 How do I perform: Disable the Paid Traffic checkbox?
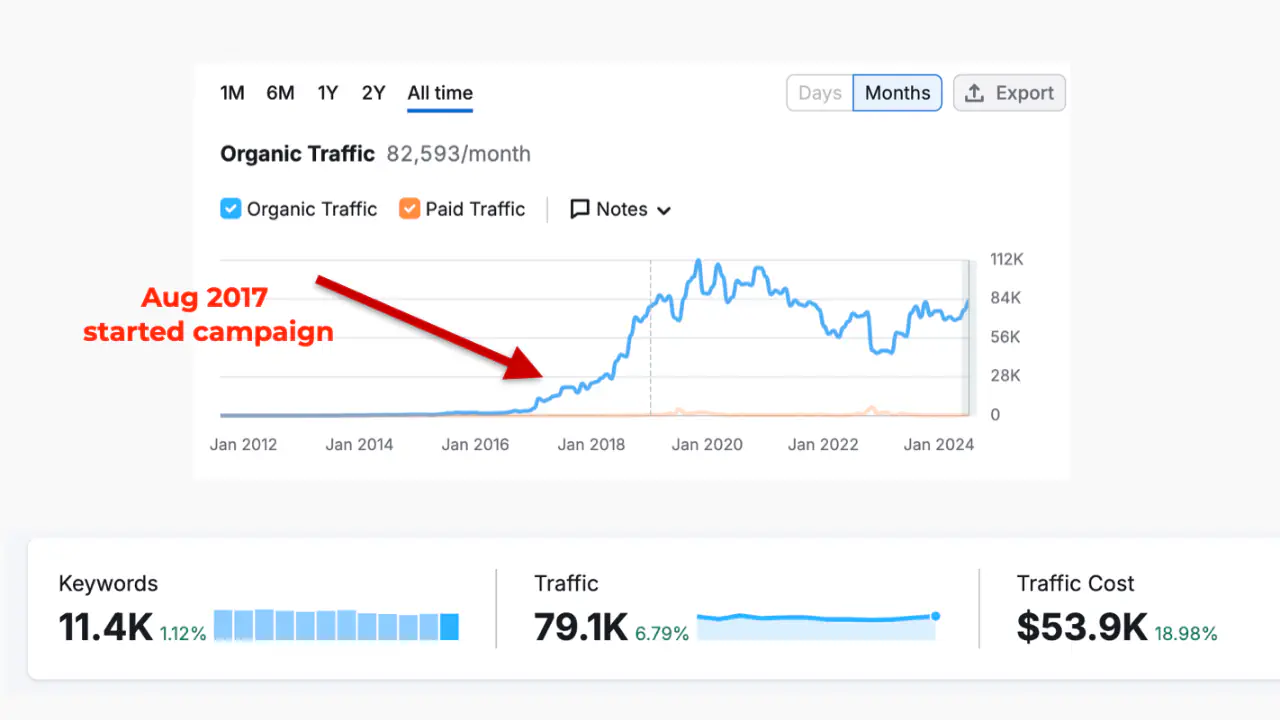408,209
